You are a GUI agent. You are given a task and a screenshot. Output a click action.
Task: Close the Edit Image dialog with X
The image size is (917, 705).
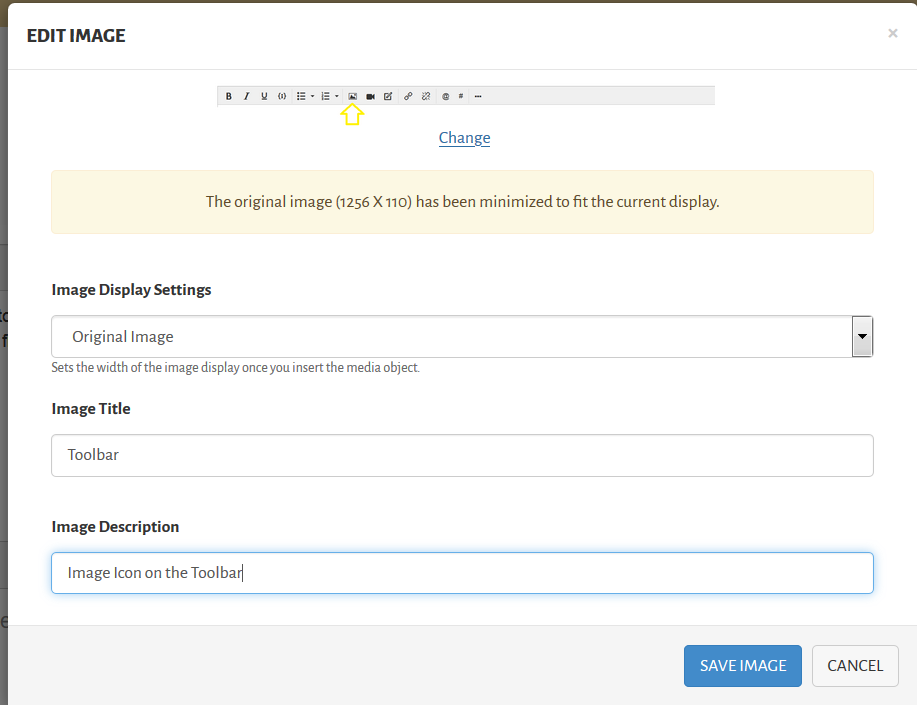point(892,33)
